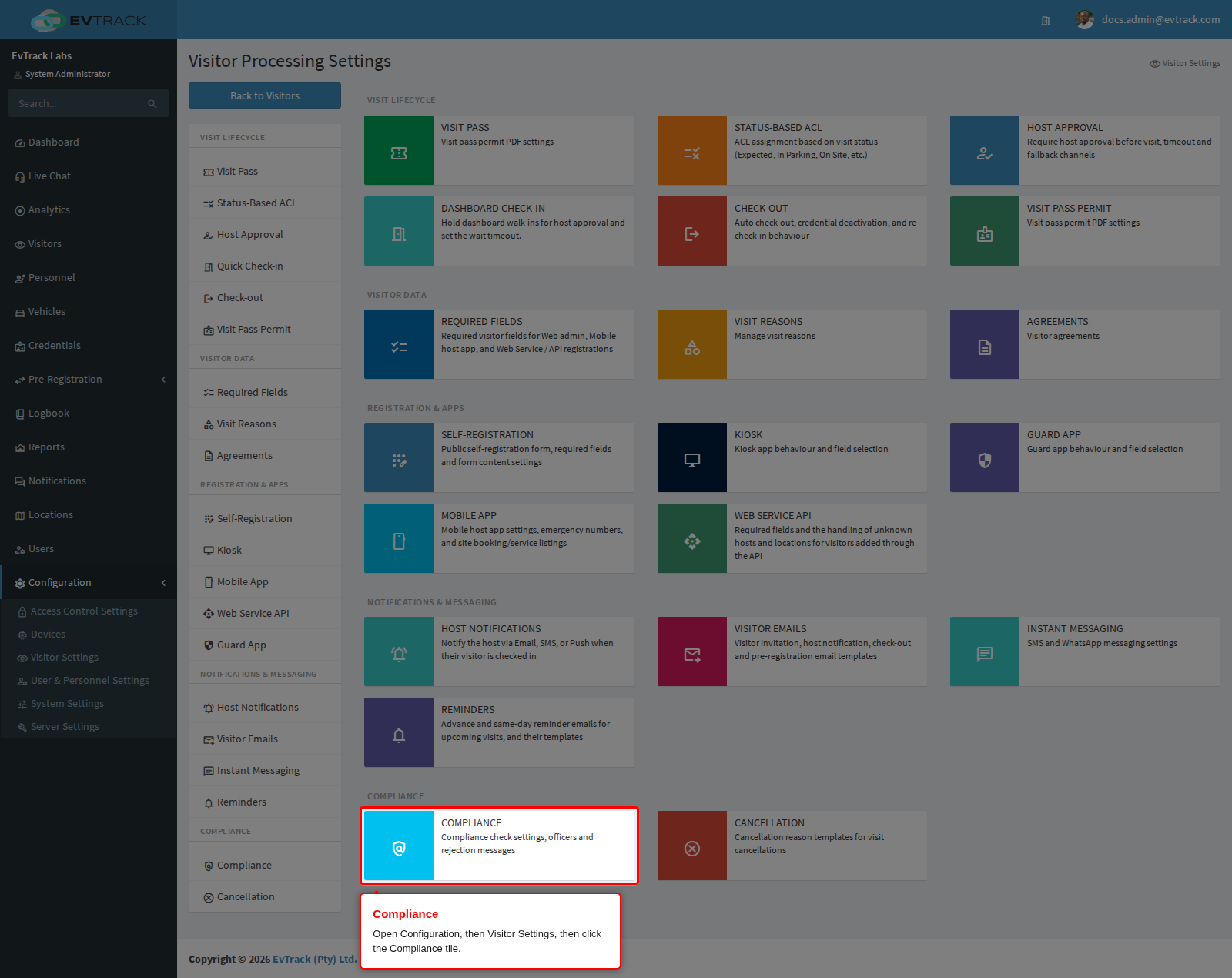
Task: Click the user avatar in header
Action: point(1085,19)
